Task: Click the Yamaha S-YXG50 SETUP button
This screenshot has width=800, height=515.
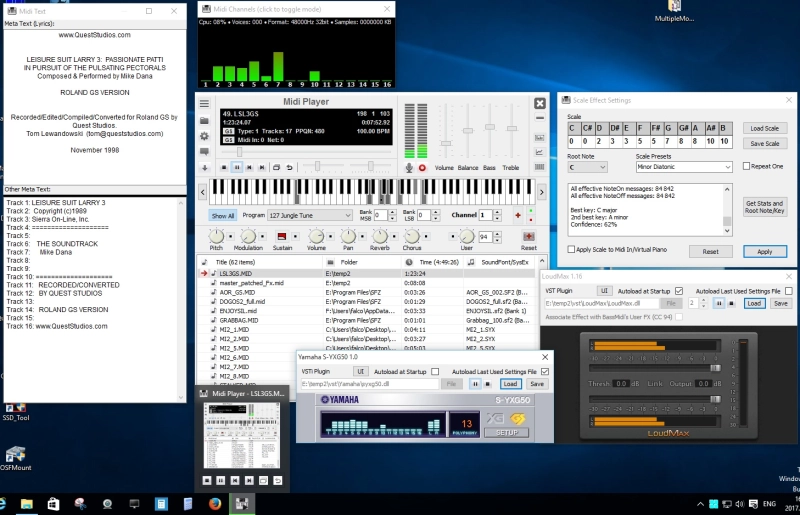Action: click(x=507, y=432)
